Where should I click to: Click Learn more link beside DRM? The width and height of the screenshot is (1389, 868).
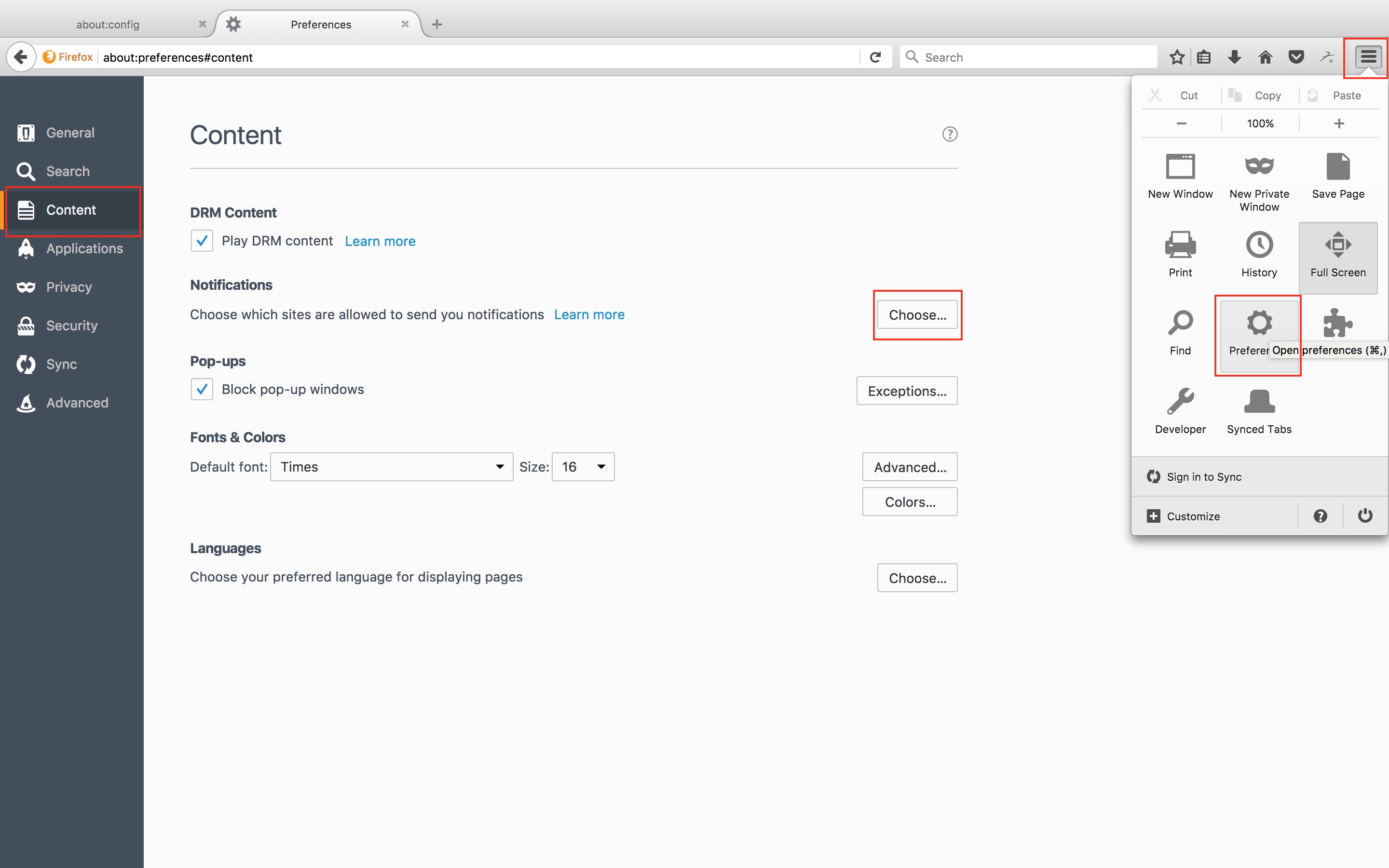click(x=380, y=241)
